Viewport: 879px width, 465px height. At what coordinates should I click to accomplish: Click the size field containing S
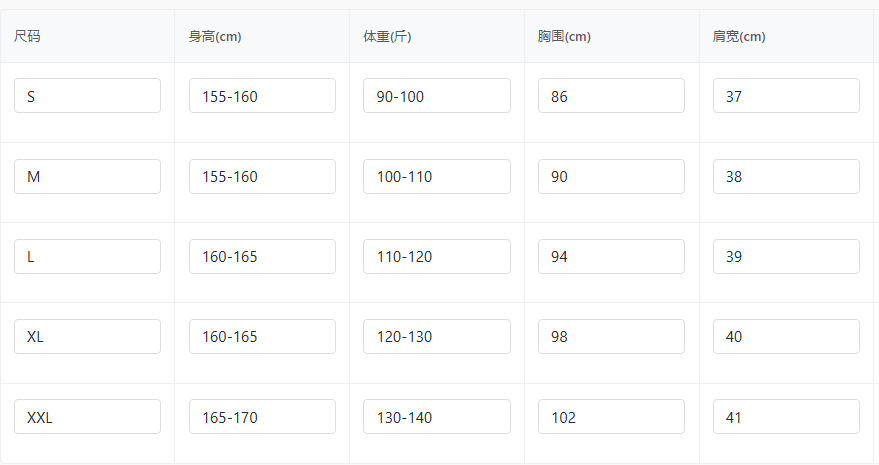[87, 96]
